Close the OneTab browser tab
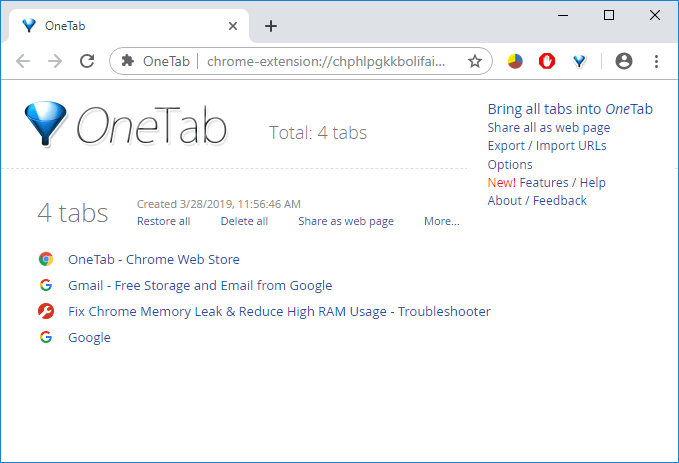 click(x=231, y=26)
